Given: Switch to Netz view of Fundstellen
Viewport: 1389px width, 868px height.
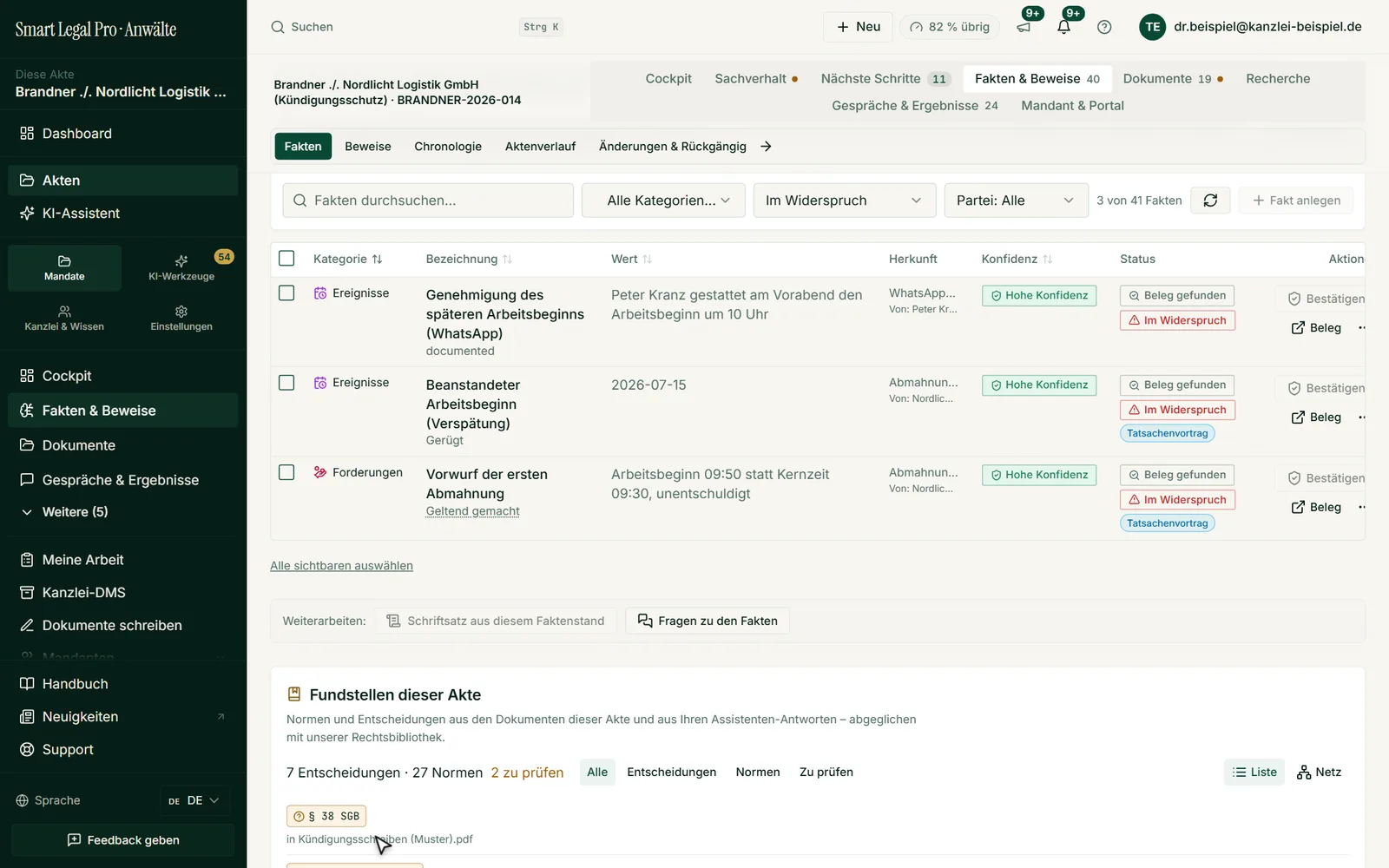Looking at the screenshot, I should [x=1319, y=773].
